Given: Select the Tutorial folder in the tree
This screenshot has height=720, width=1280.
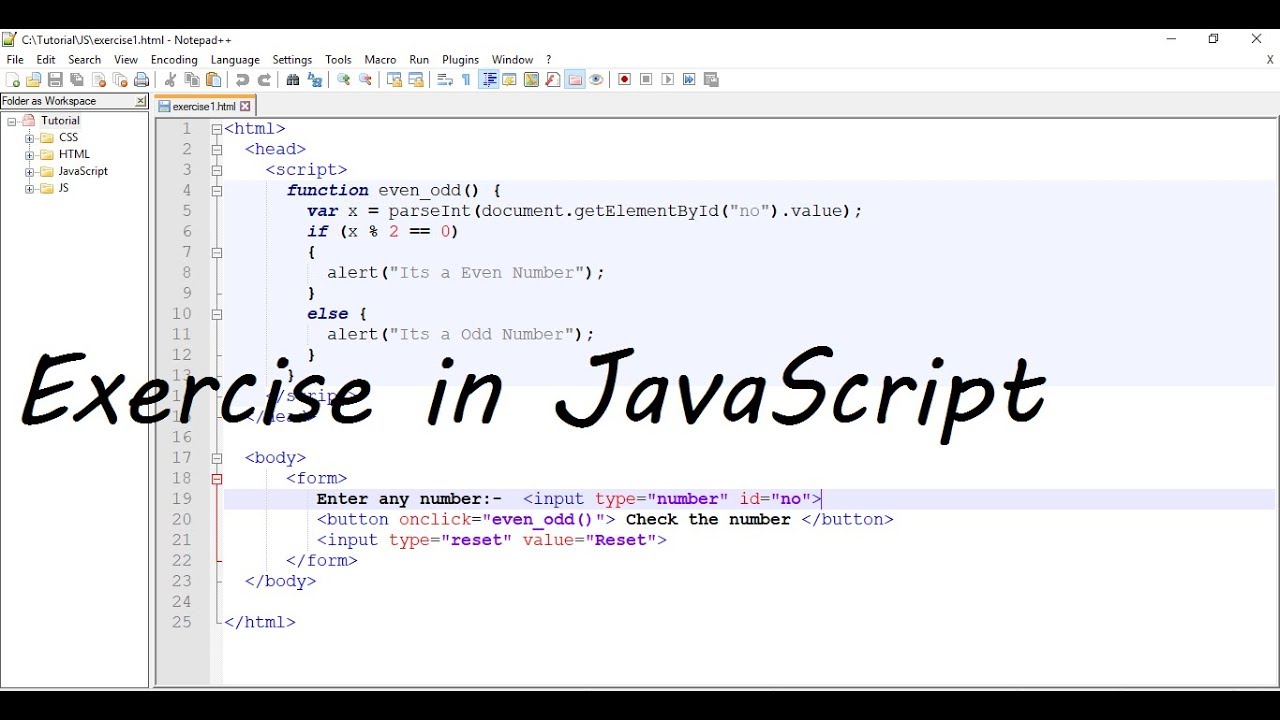Looking at the screenshot, I should [60, 121].
